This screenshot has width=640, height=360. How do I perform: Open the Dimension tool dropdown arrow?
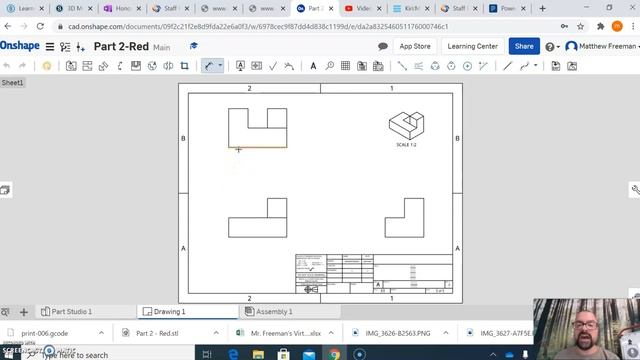click(220, 66)
